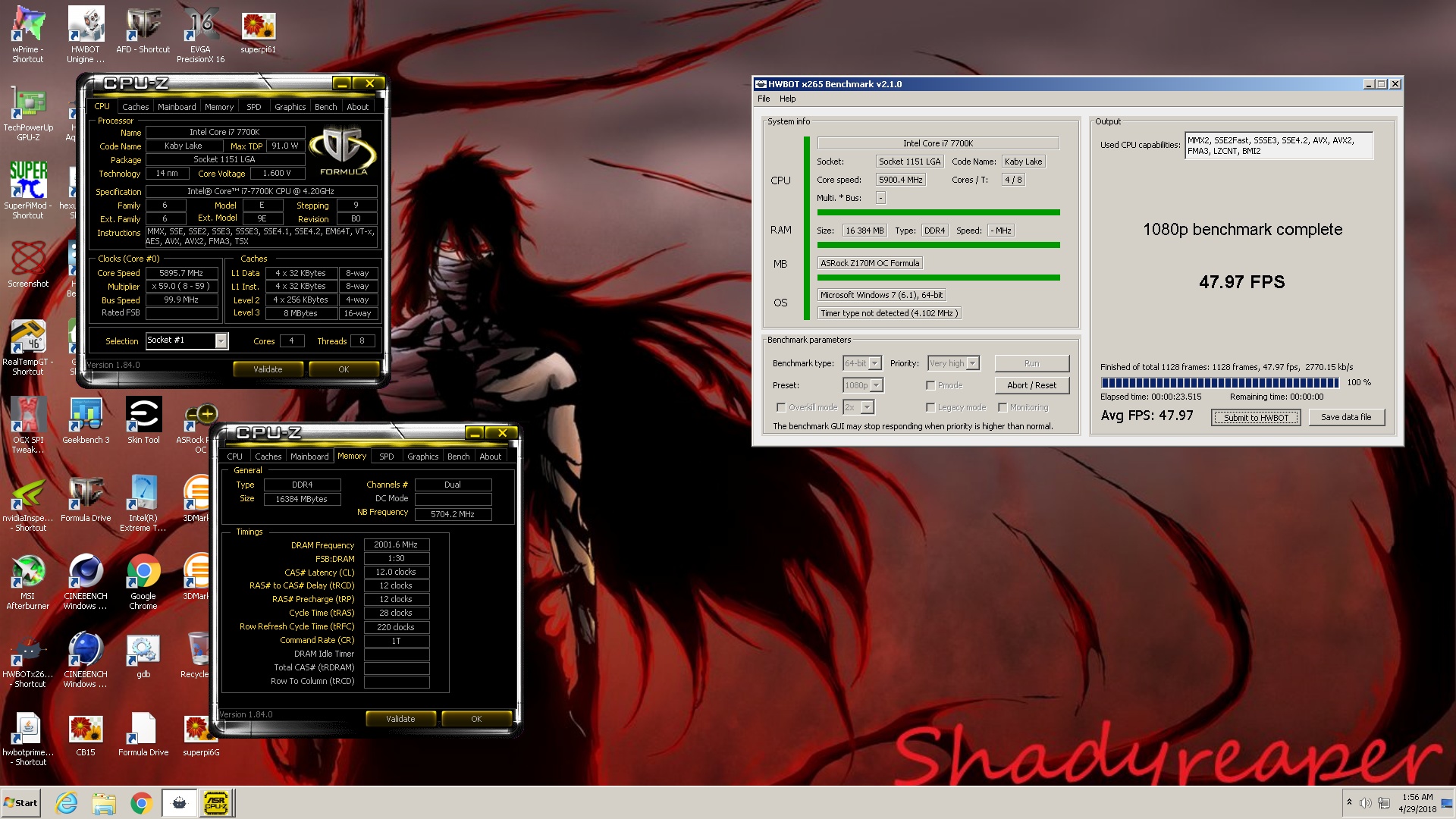Show hidden system tray icons
Viewport: 1456px width, 819px height.
coord(1349,802)
